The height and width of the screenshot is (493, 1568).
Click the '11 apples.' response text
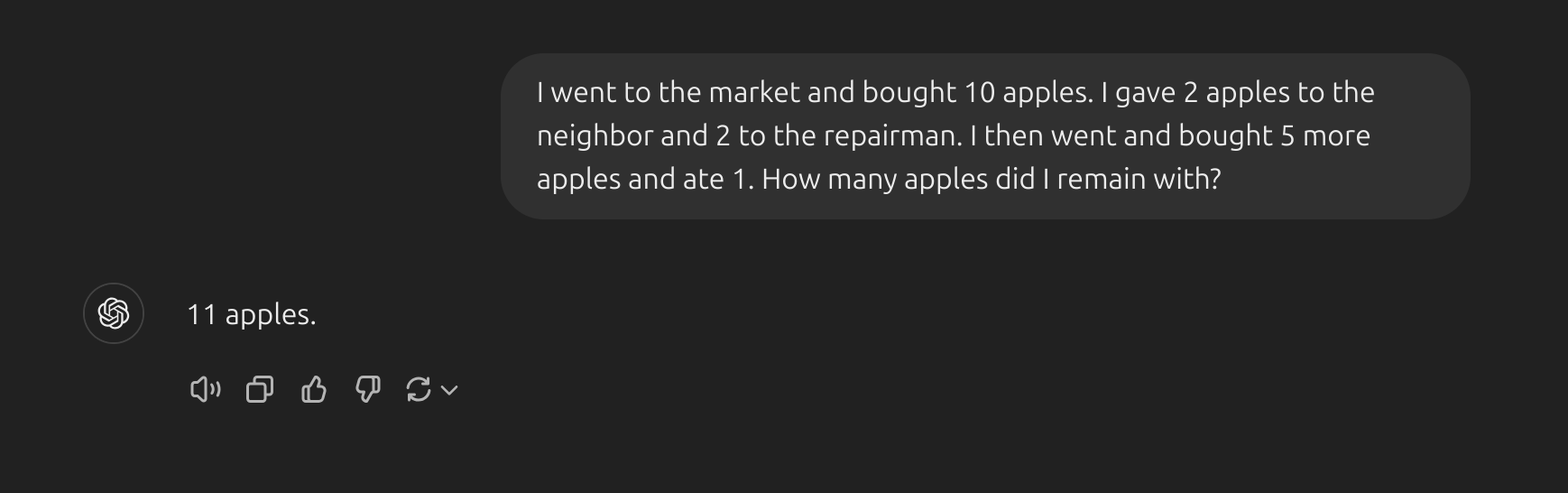pyautogui.click(x=252, y=315)
